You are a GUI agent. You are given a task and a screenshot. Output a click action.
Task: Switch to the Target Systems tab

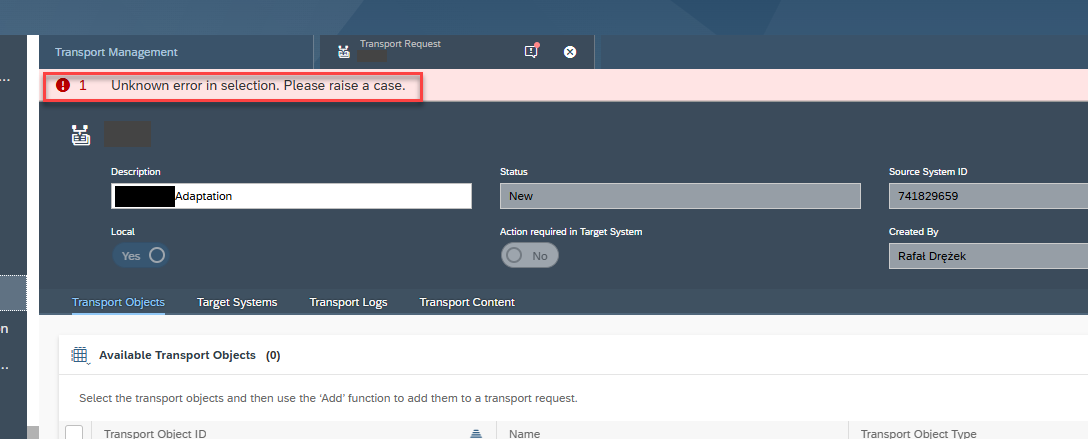pos(237,302)
